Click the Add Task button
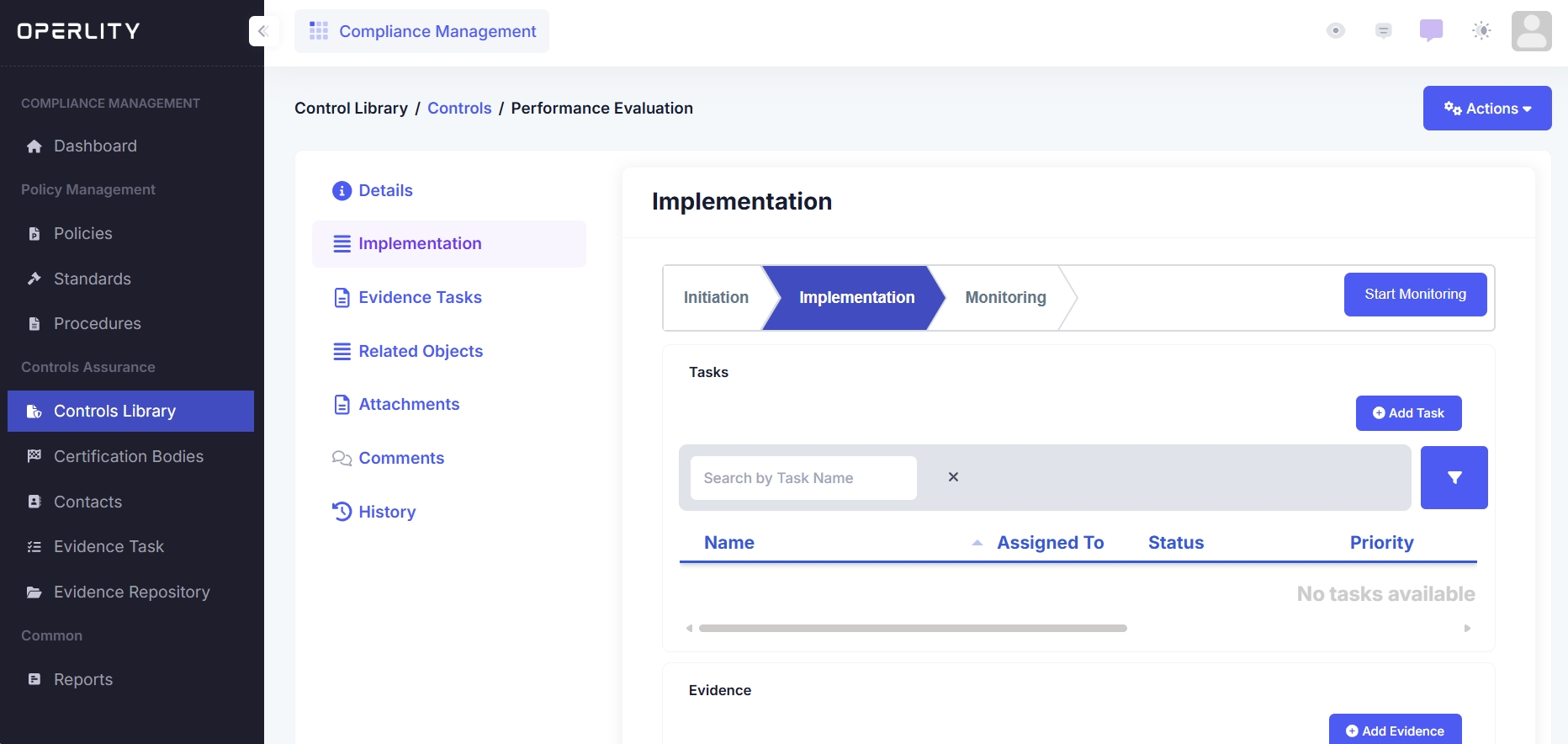The width and height of the screenshot is (1568, 744). tap(1408, 413)
